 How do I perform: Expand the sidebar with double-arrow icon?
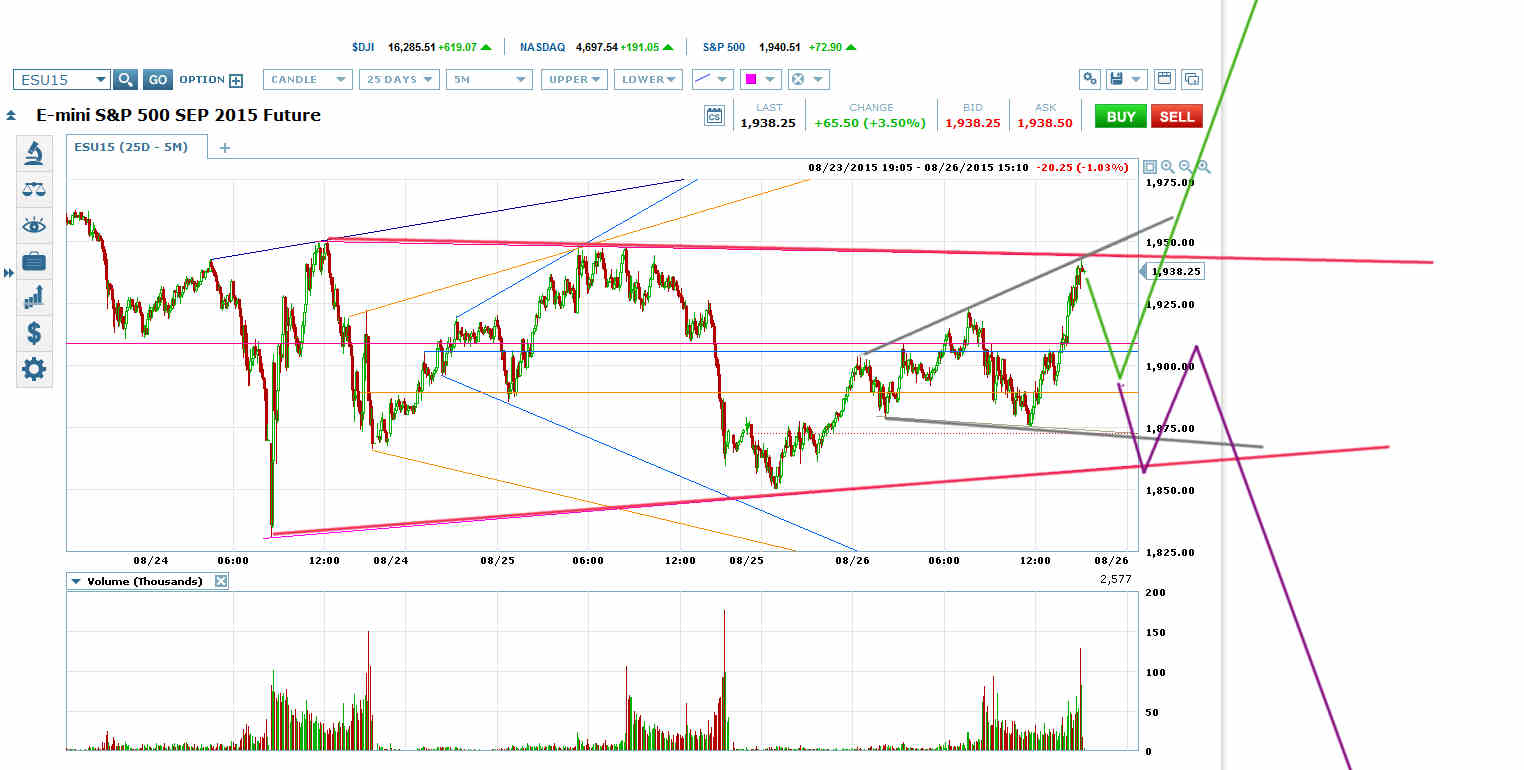[10, 272]
